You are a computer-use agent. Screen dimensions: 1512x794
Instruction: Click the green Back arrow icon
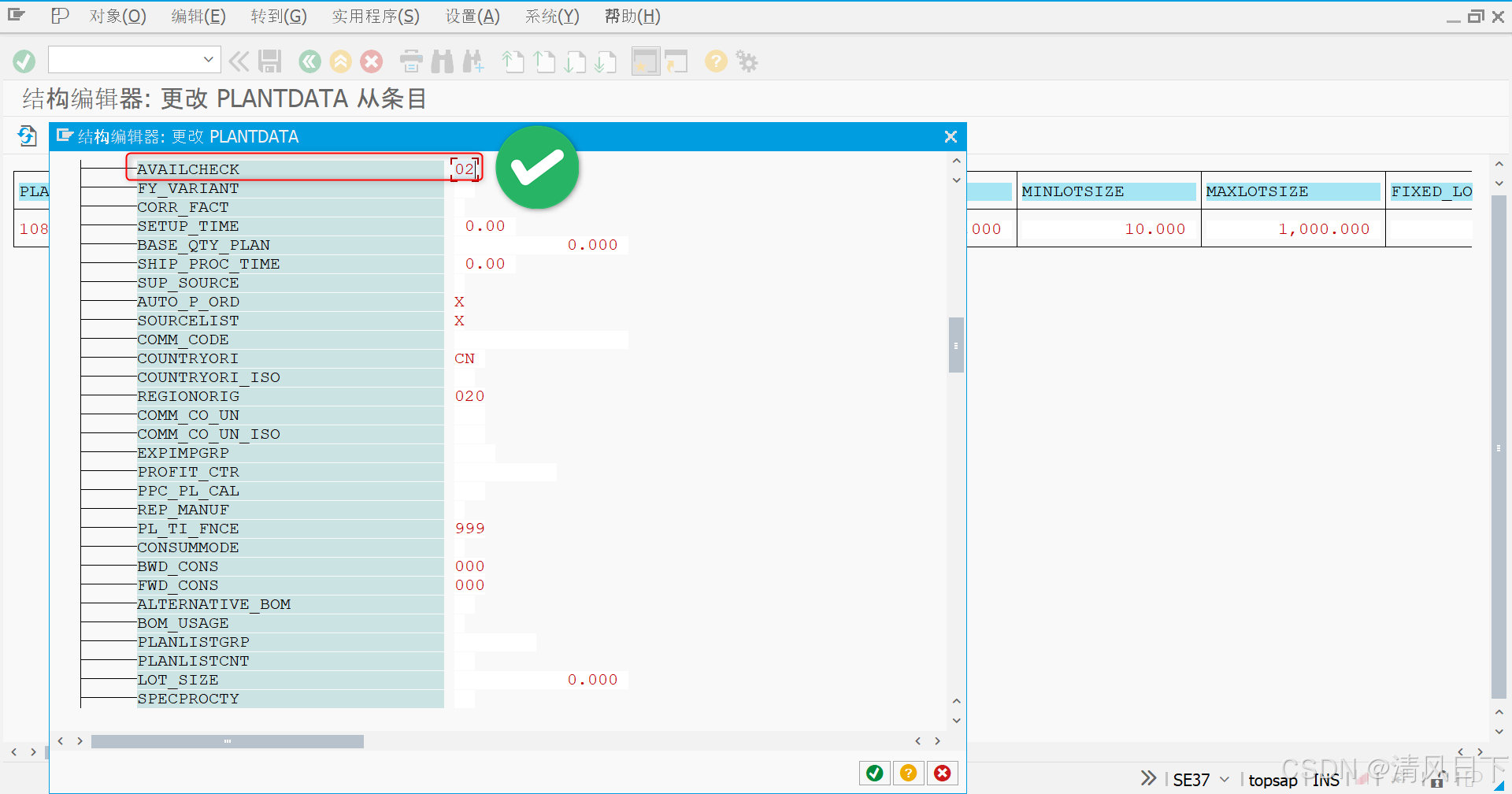pos(309,61)
